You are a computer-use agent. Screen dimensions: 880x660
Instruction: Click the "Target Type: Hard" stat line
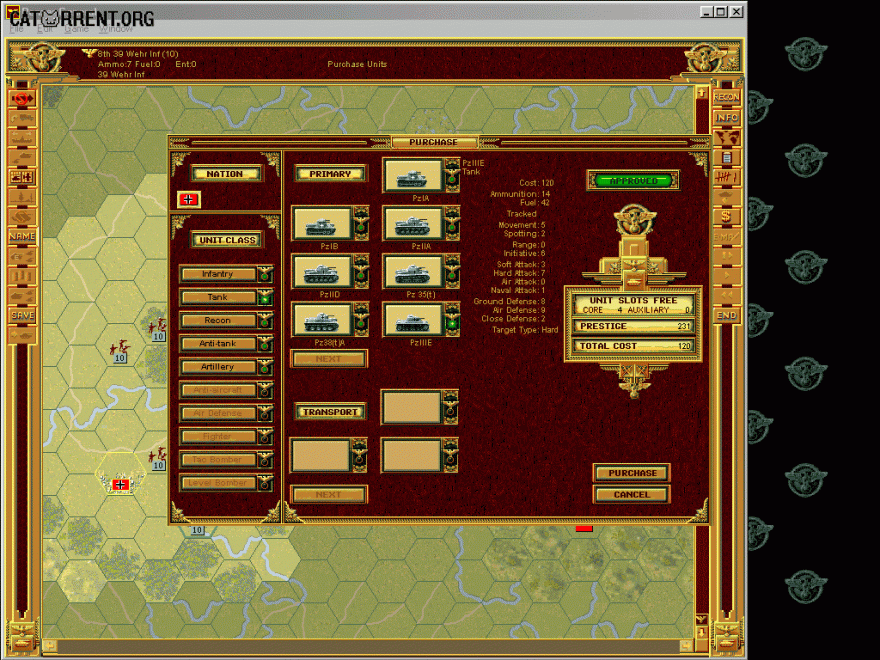pos(525,330)
